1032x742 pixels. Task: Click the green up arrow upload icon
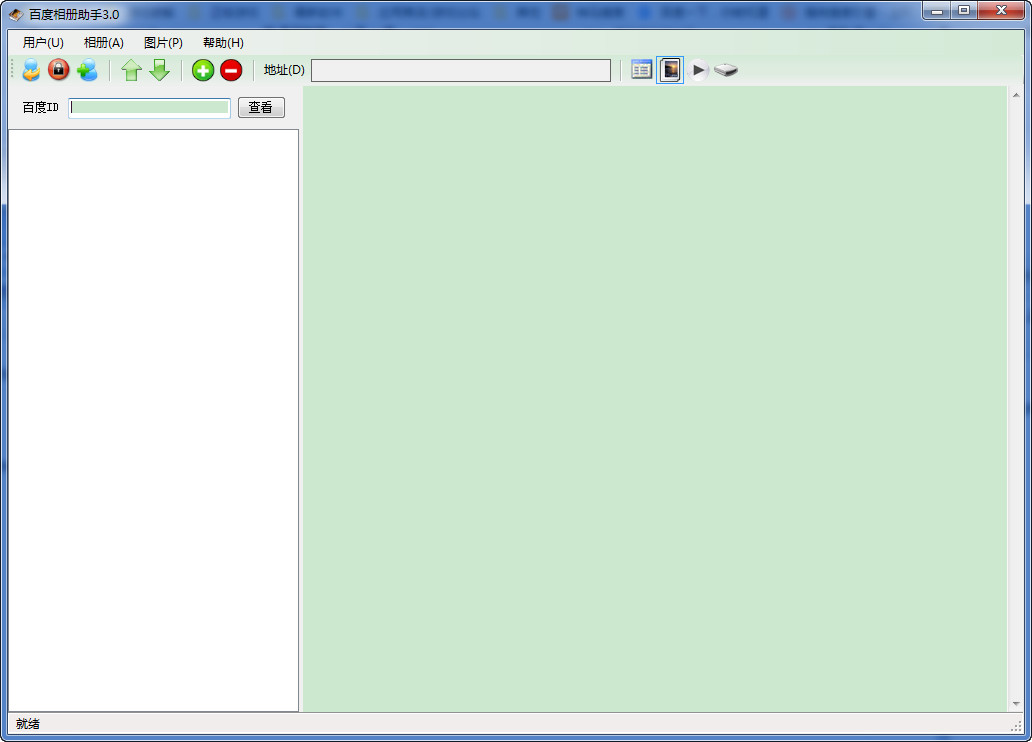[131, 70]
